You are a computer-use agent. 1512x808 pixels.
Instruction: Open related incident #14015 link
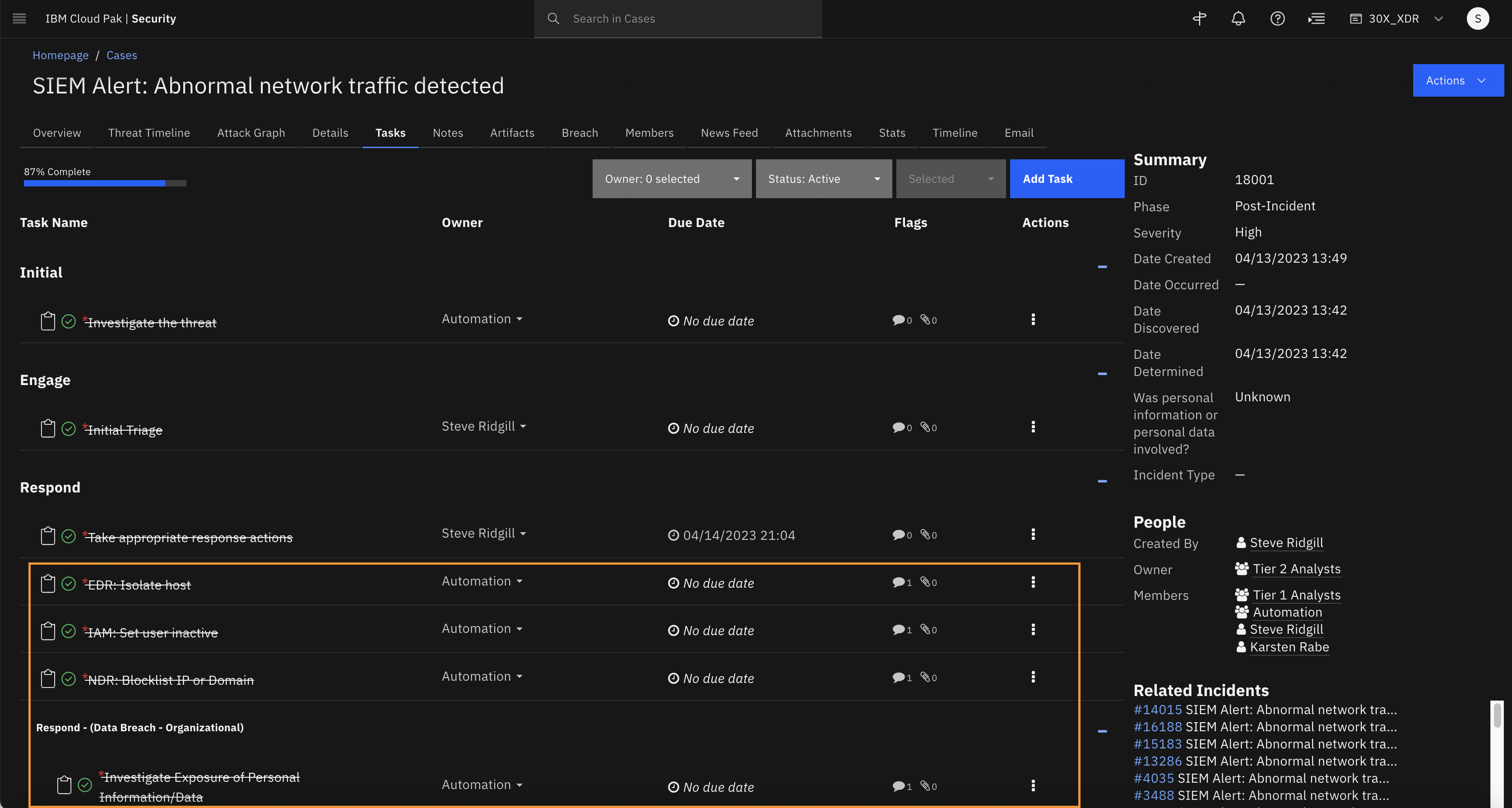[x=1157, y=709]
